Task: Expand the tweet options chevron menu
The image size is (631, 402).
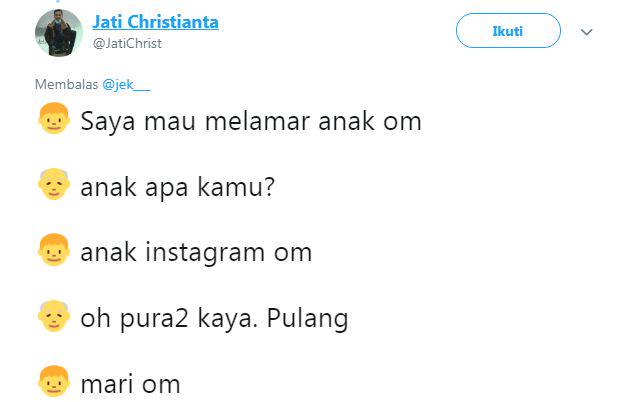Action: 587,32
